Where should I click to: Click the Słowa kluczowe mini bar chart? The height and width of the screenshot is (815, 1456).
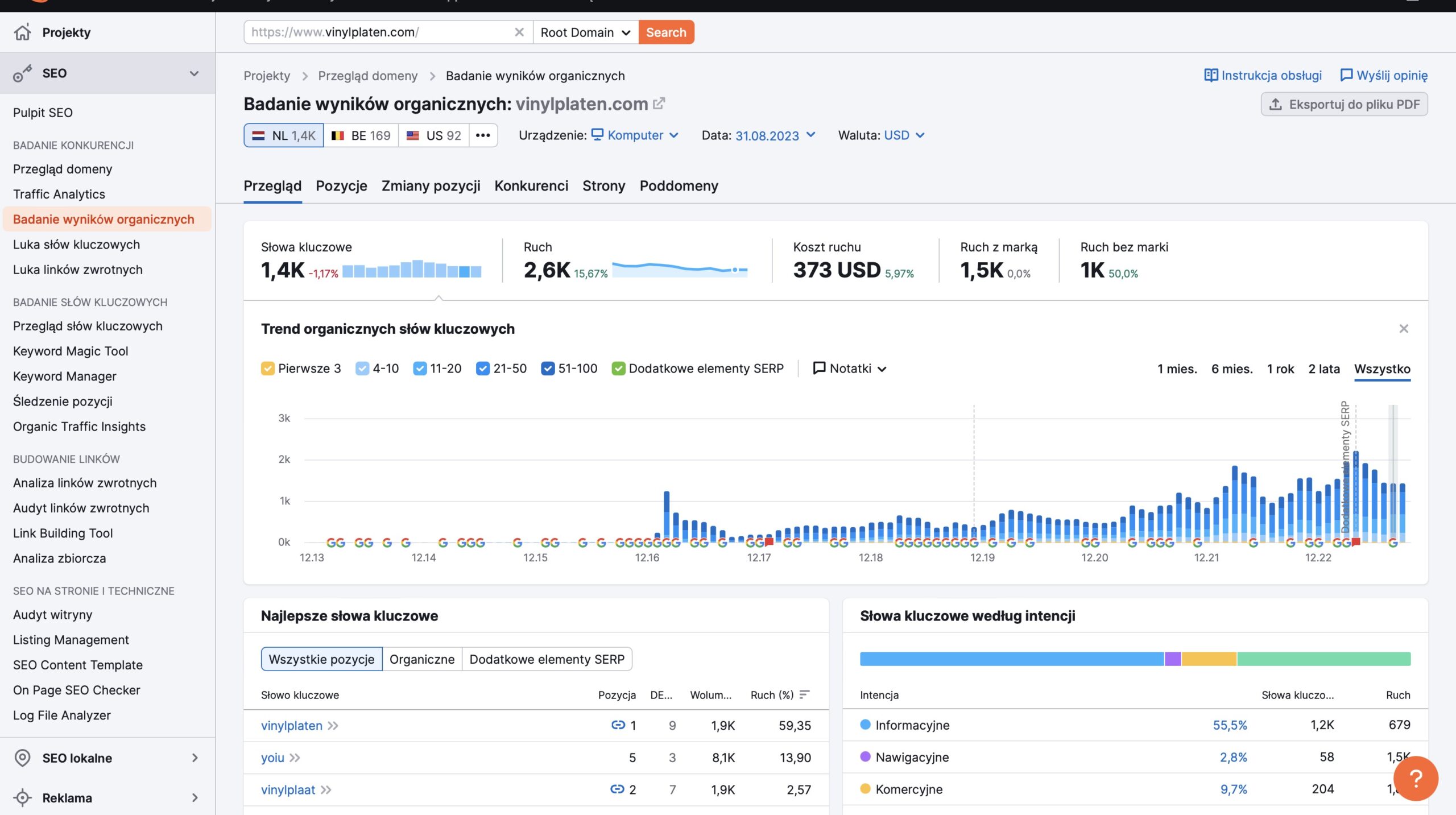(x=412, y=269)
